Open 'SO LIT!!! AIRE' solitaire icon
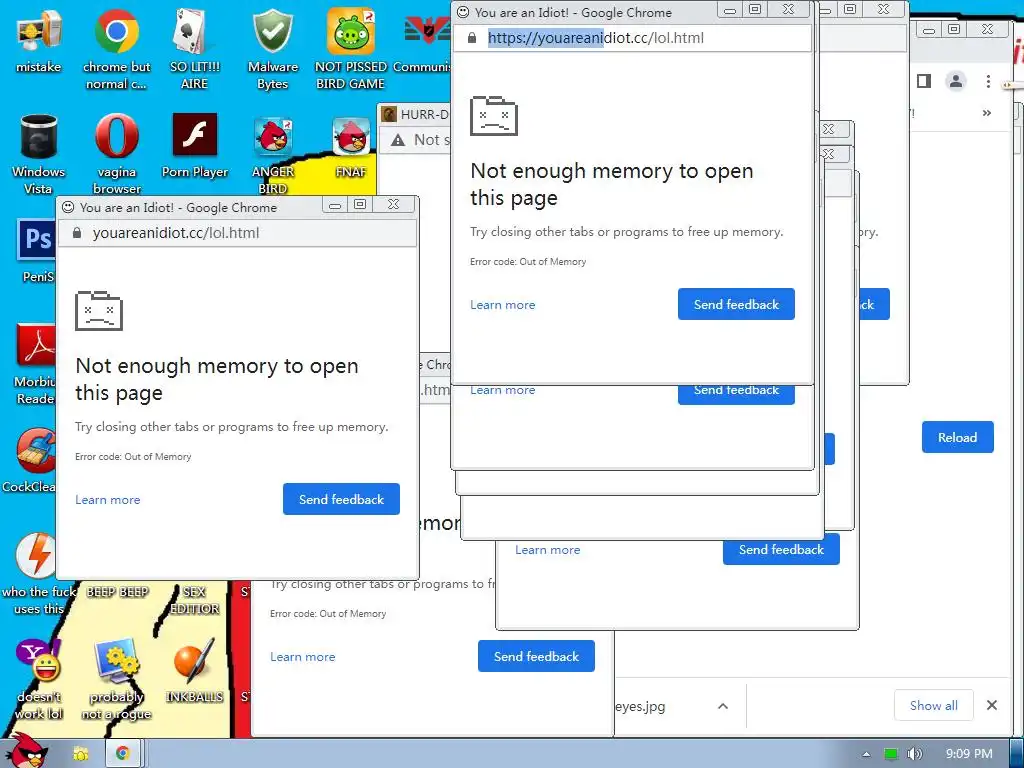The height and width of the screenshot is (768, 1024). coord(195,49)
